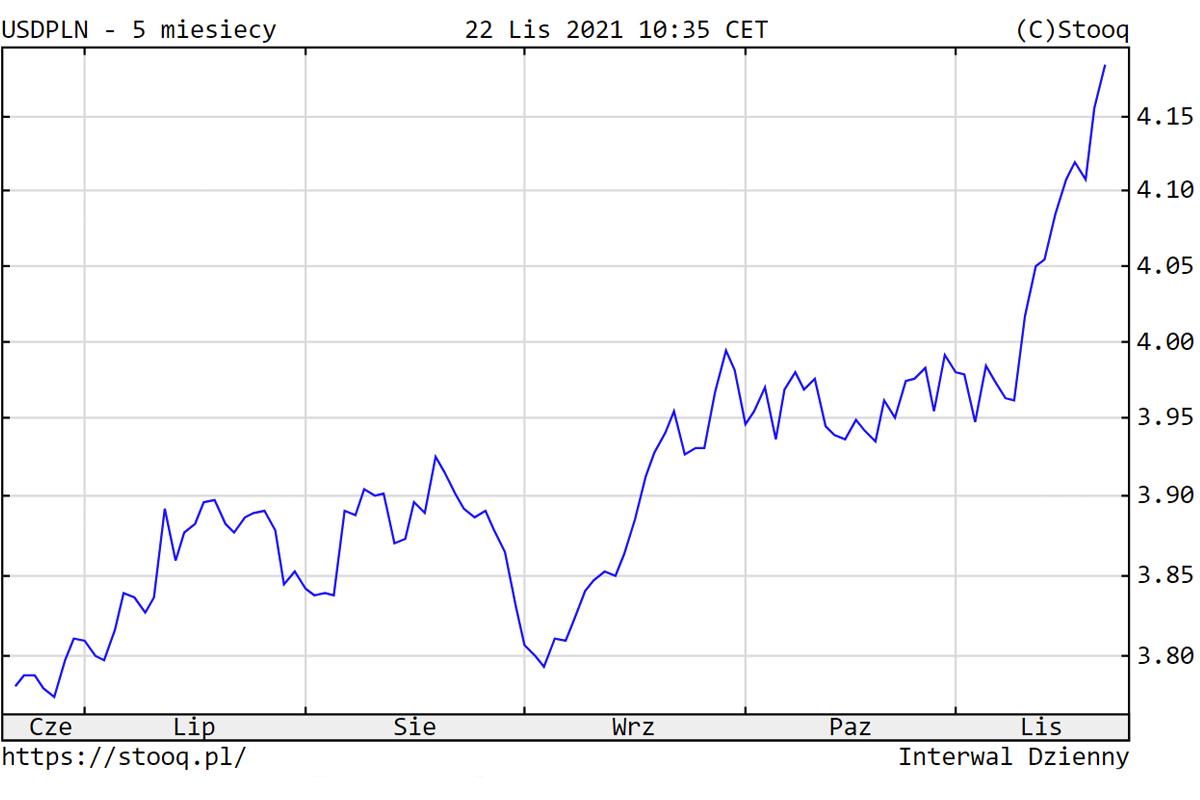This screenshot has height=800, width=1200.
Task: Click the 4.10 price axis label
Action: (x=1165, y=190)
